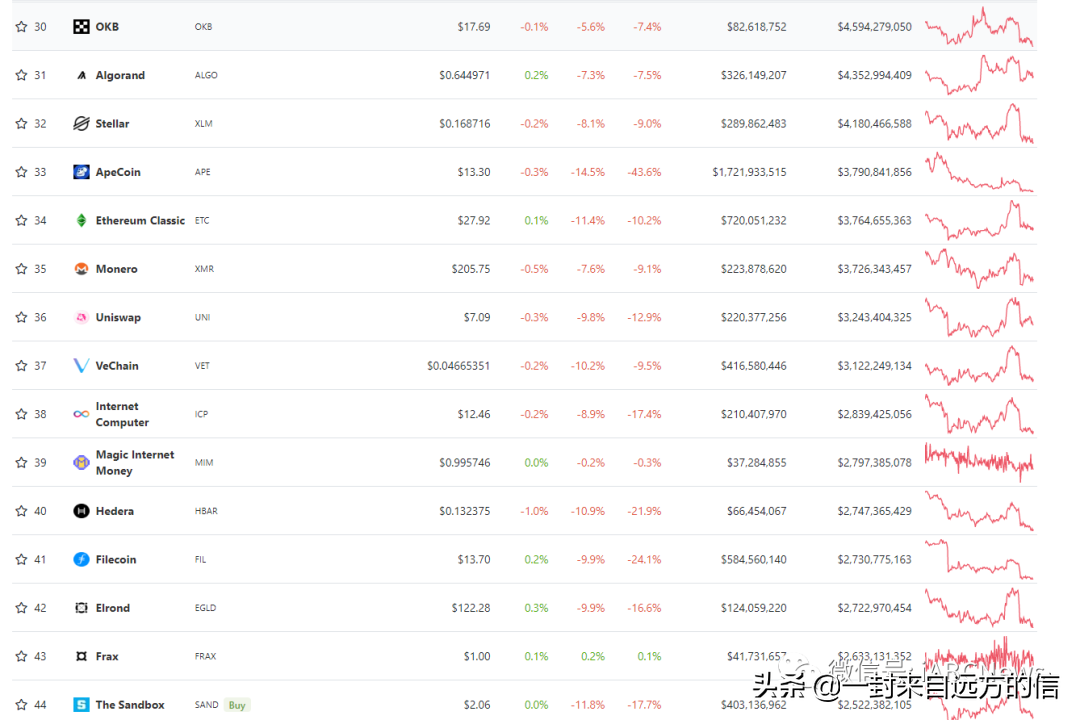Click the OKB price chart graph

coord(978,27)
